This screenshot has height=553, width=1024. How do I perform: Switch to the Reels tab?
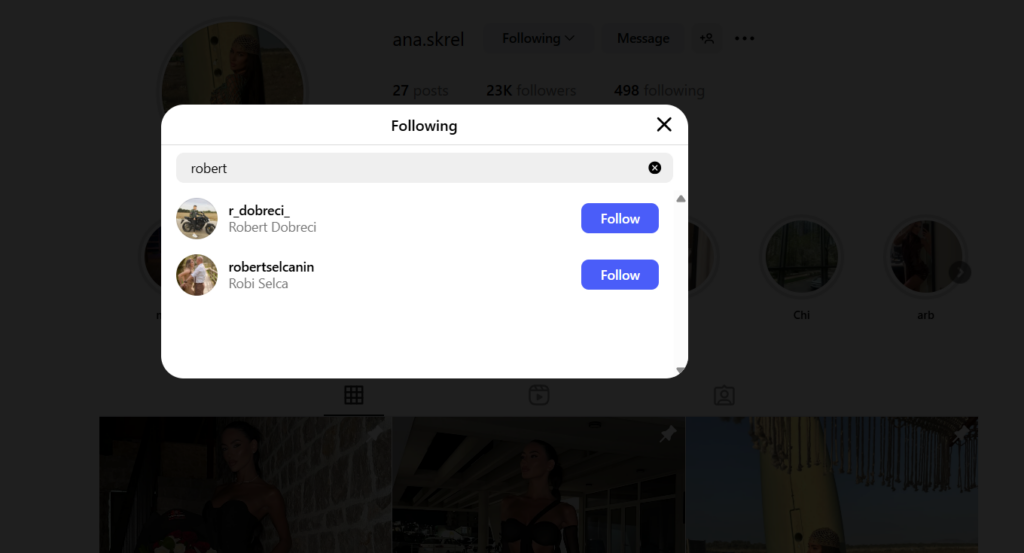pyautogui.click(x=539, y=395)
